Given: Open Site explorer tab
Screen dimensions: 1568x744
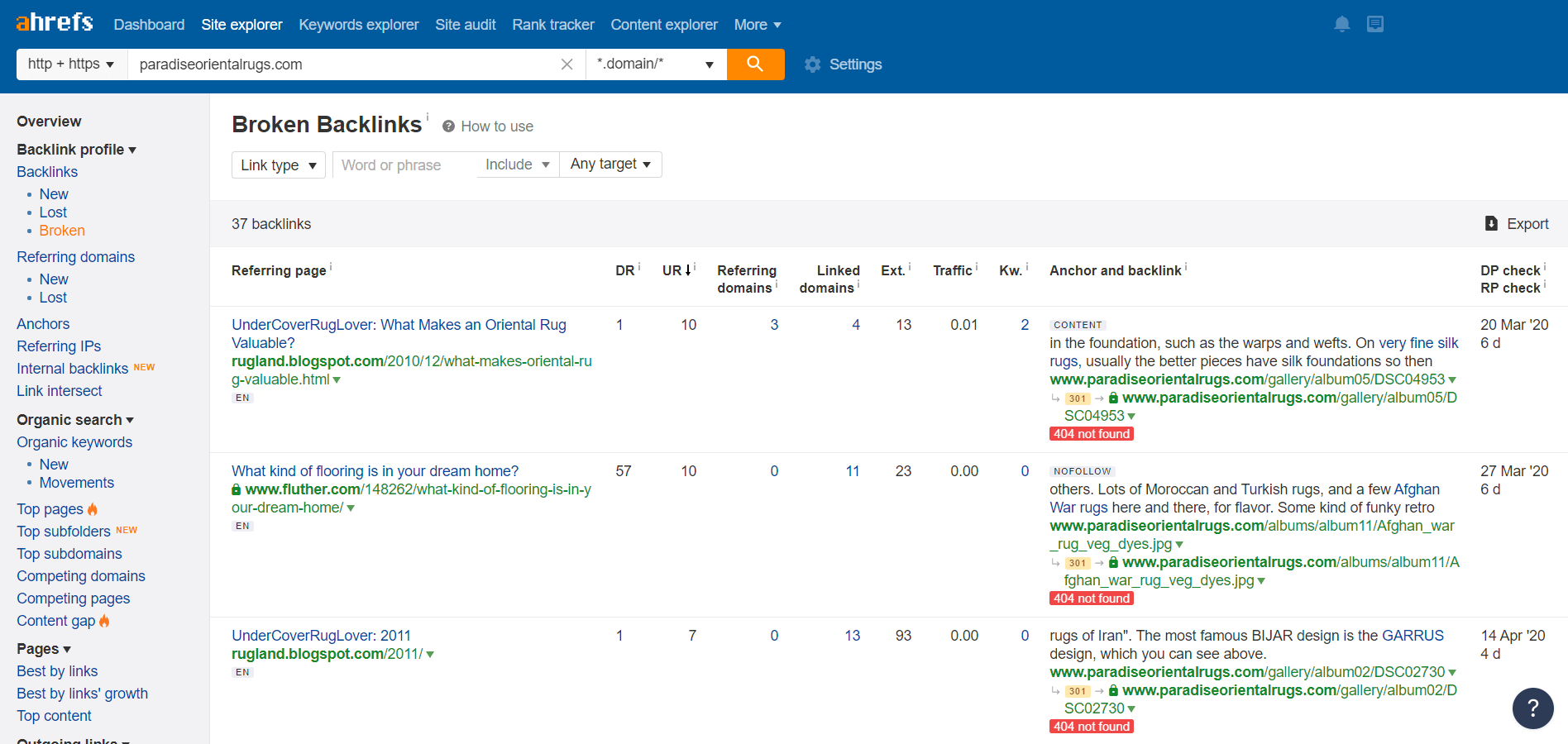Looking at the screenshot, I should coord(241,25).
